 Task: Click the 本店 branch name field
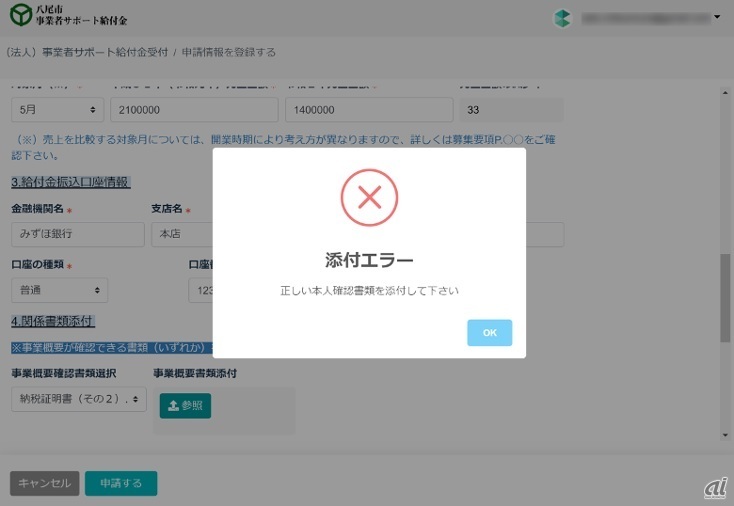click(182, 234)
